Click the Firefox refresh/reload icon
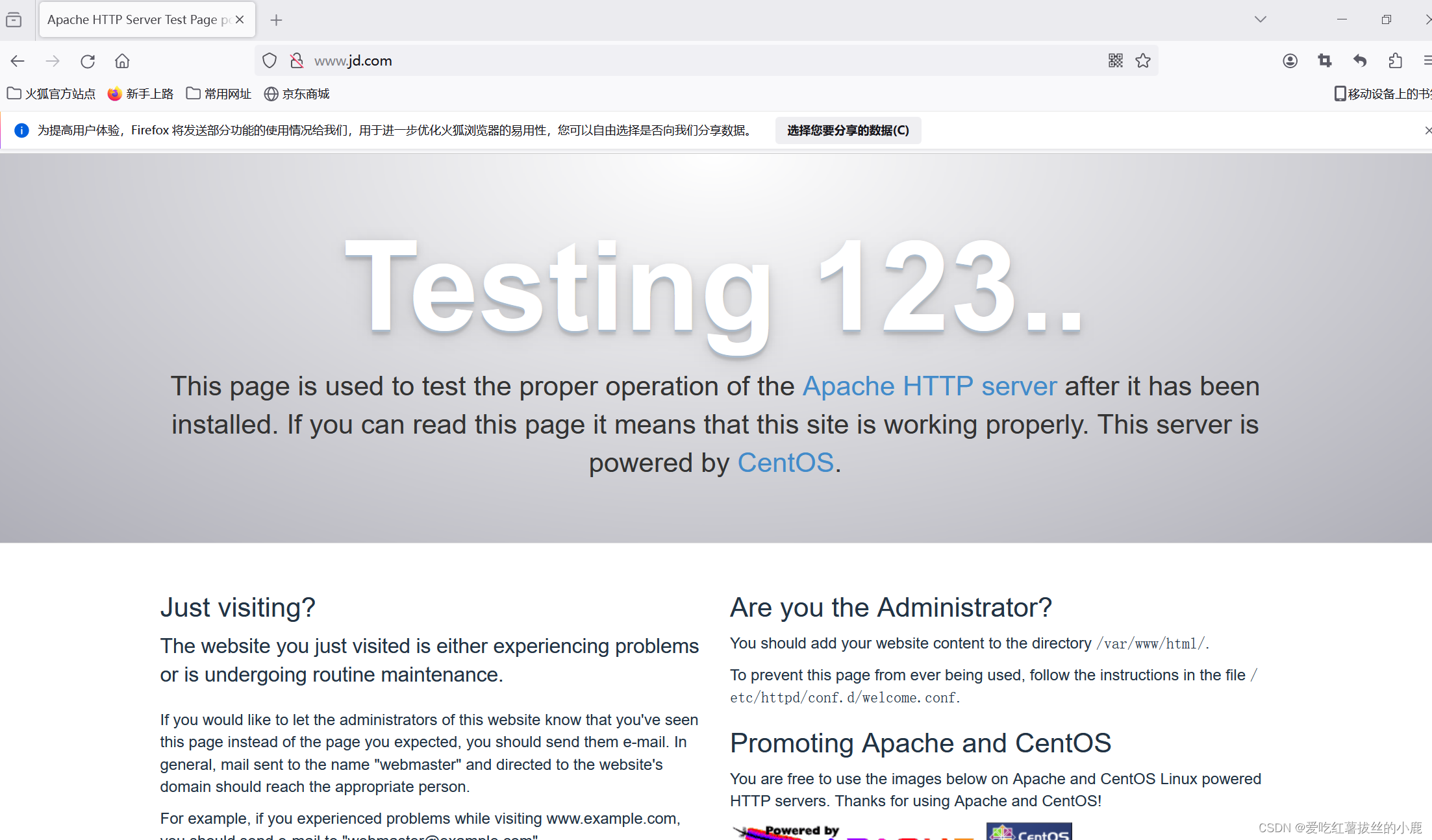The width and height of the screenshot is (1432, 840). [x=88, y=61]
